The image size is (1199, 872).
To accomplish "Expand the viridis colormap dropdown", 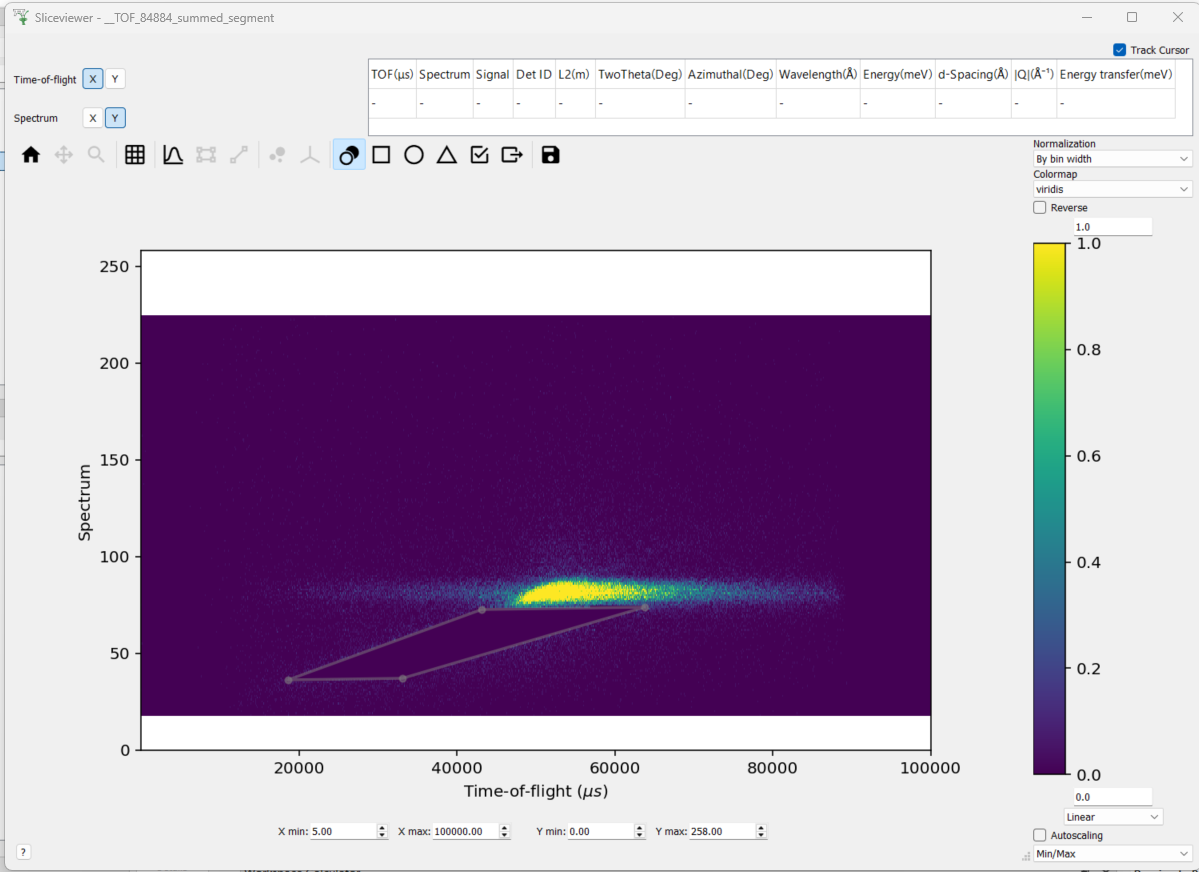I will tap(1112, 189).
